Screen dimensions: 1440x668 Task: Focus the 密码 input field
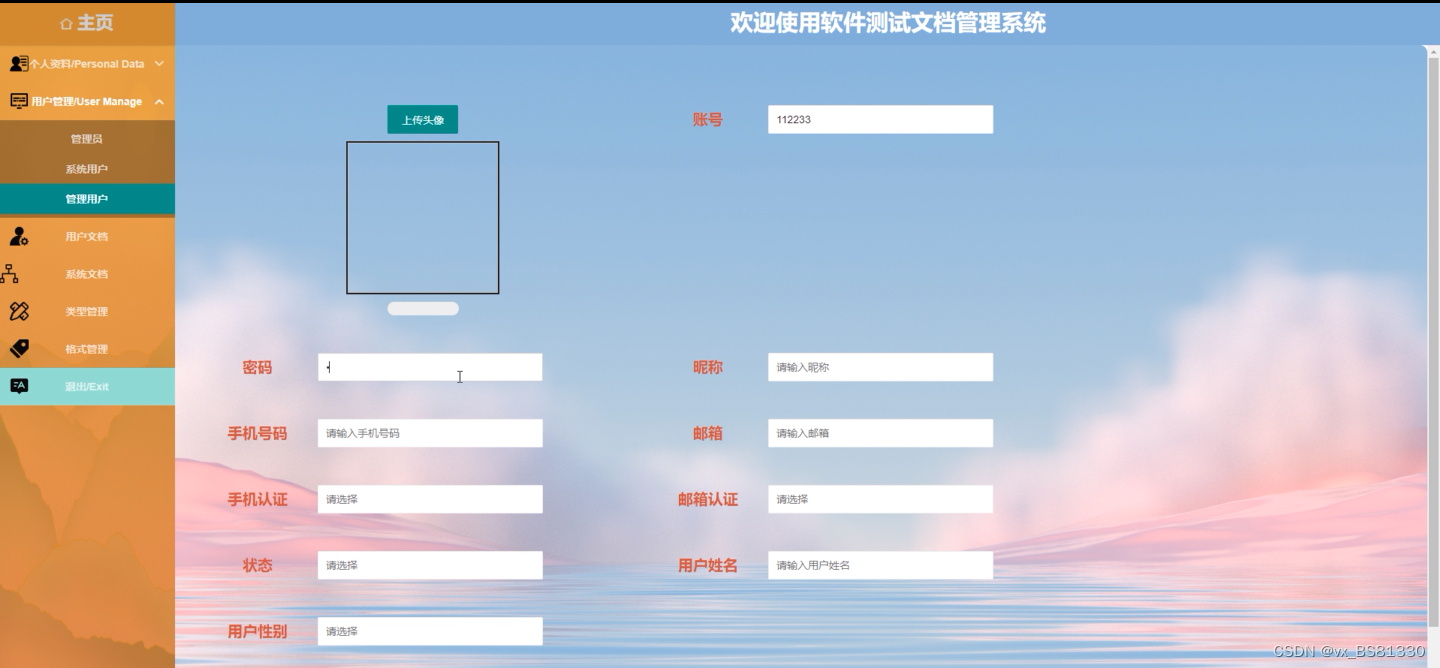[x=430, y=367]
